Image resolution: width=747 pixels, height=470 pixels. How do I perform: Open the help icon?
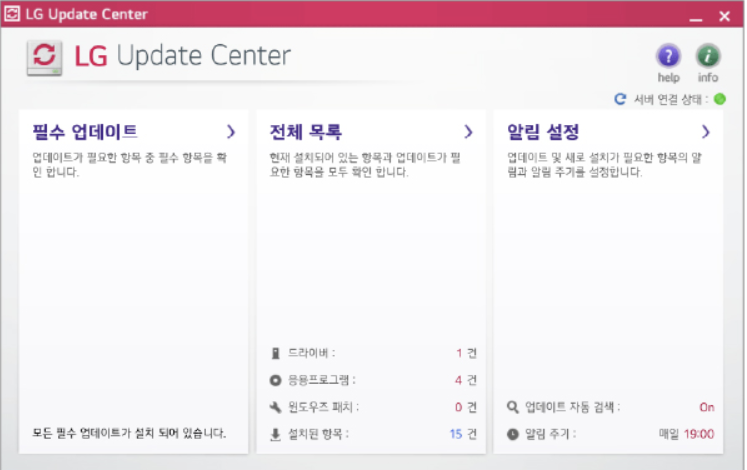pyautogui.click(x=668, y=56)
